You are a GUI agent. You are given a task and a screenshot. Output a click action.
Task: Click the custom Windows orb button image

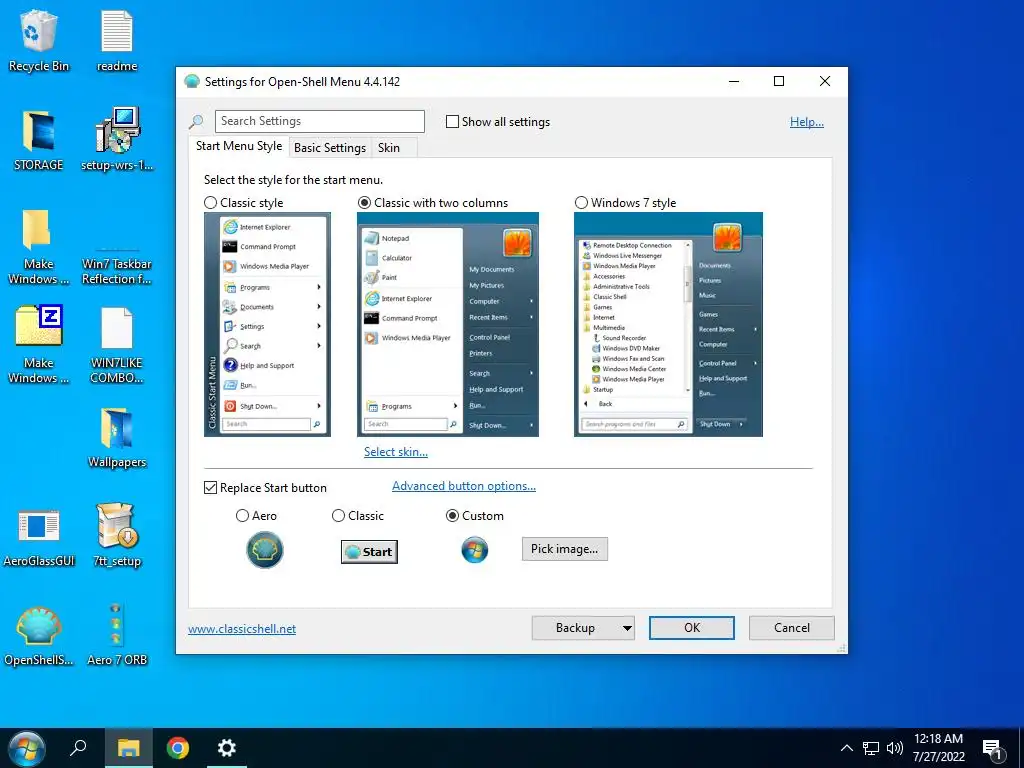(x=475, y=550)
